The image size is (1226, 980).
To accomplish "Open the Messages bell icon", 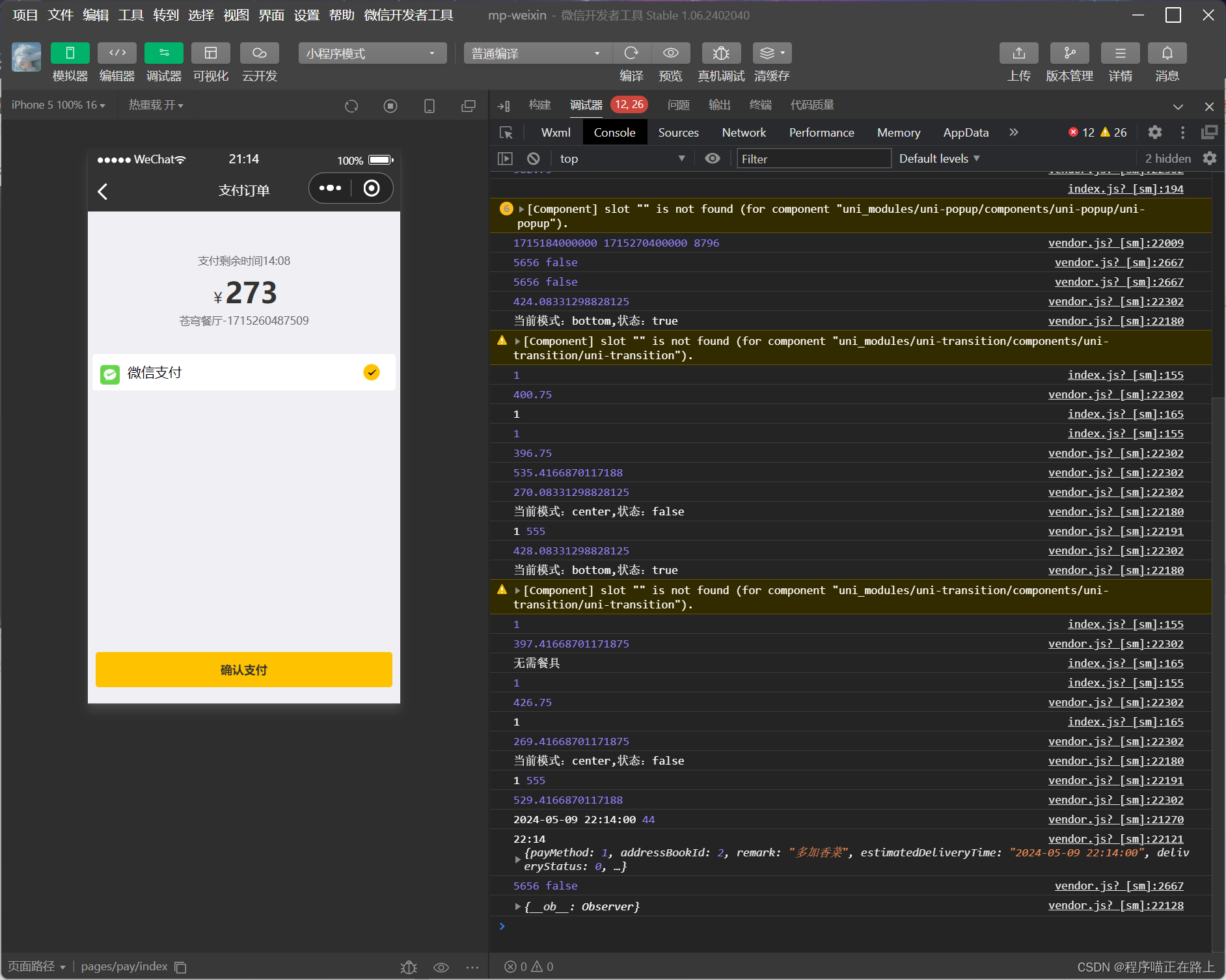I will pyautogui.click(x=1167, y=53).
